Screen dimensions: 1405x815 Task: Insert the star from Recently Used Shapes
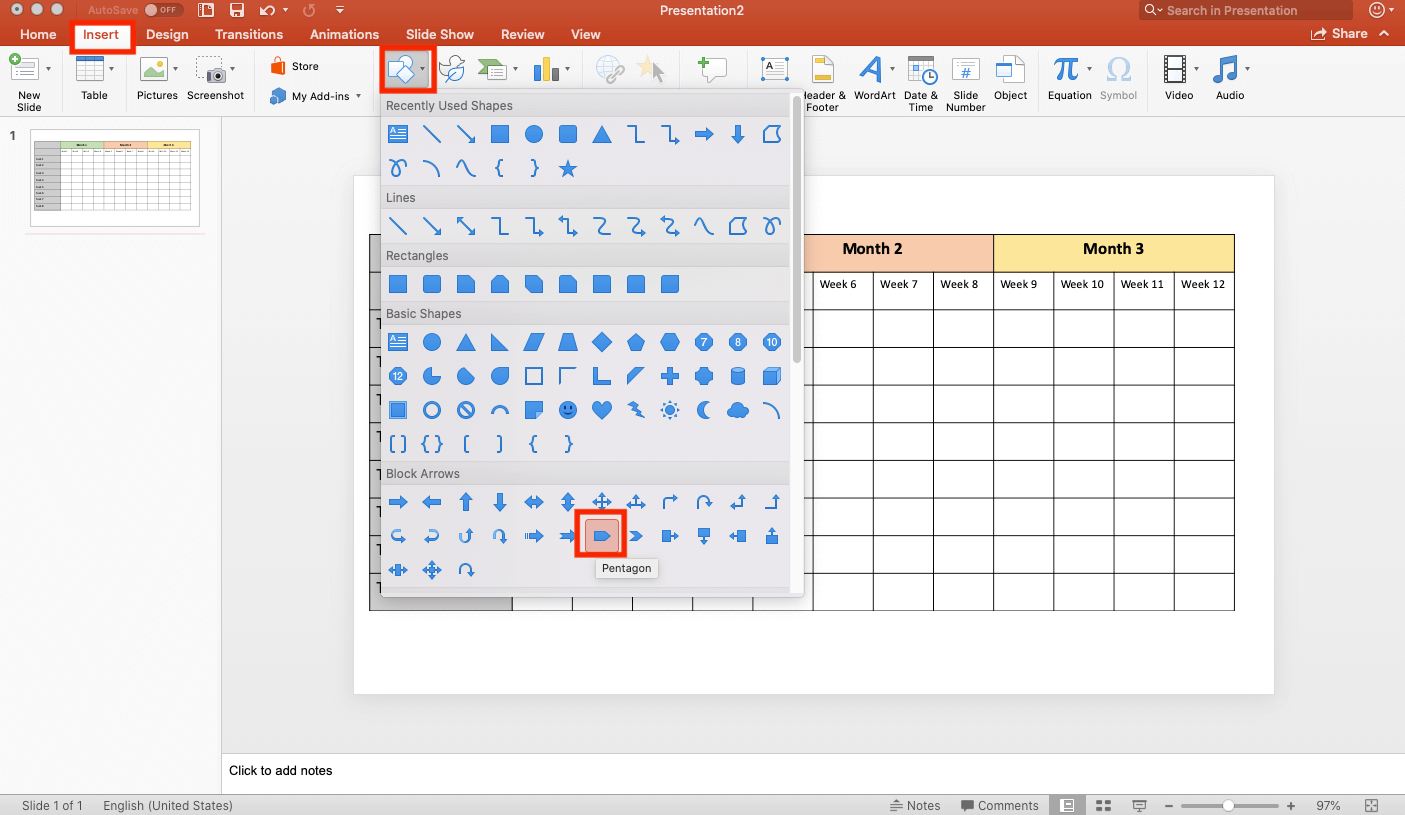click(568, 169)
